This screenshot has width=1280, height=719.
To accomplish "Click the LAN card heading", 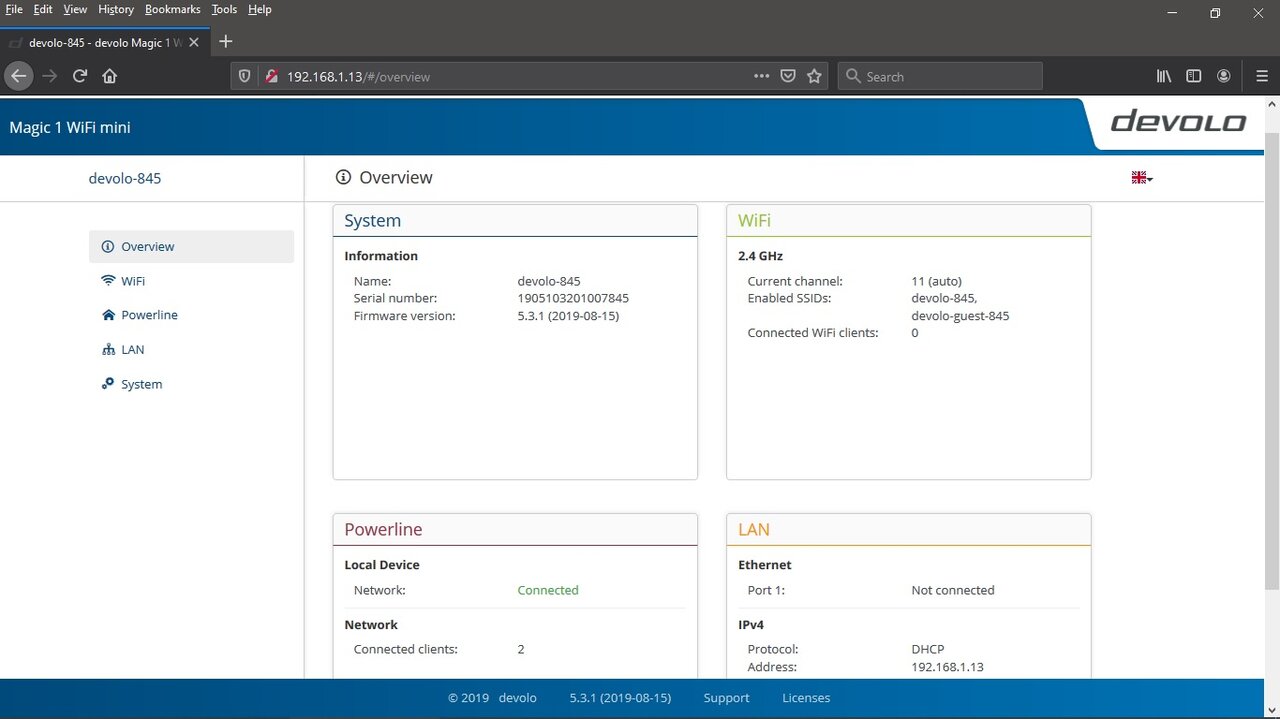I will 754,530.
